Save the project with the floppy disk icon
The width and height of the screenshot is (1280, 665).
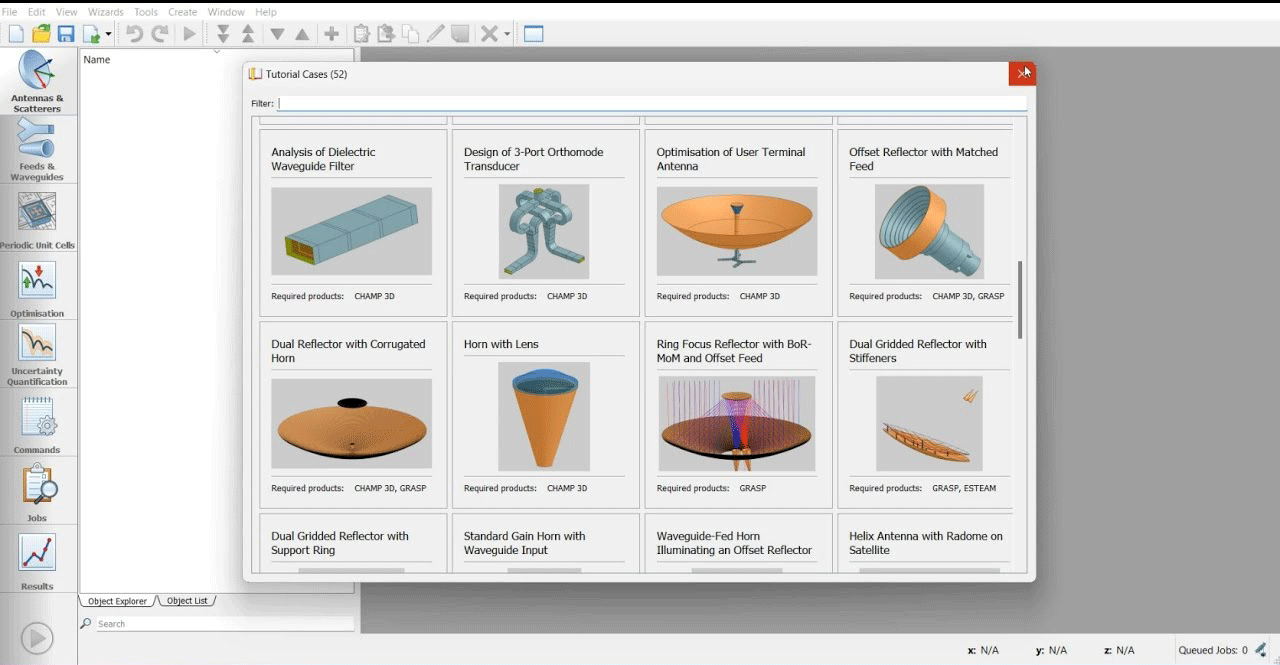coord(66,34)
